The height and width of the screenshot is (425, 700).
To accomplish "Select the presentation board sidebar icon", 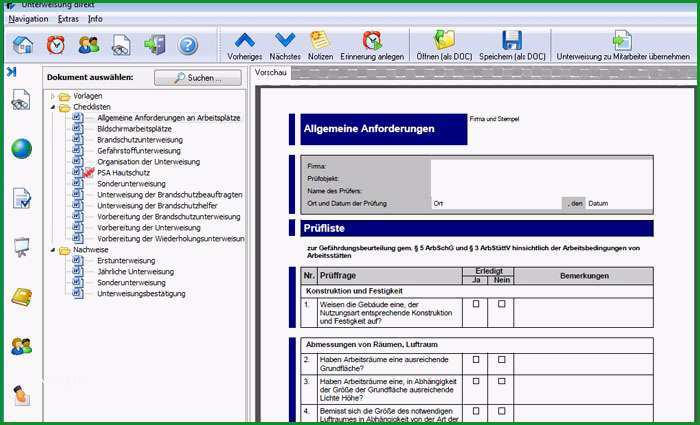I will [21, 248].
